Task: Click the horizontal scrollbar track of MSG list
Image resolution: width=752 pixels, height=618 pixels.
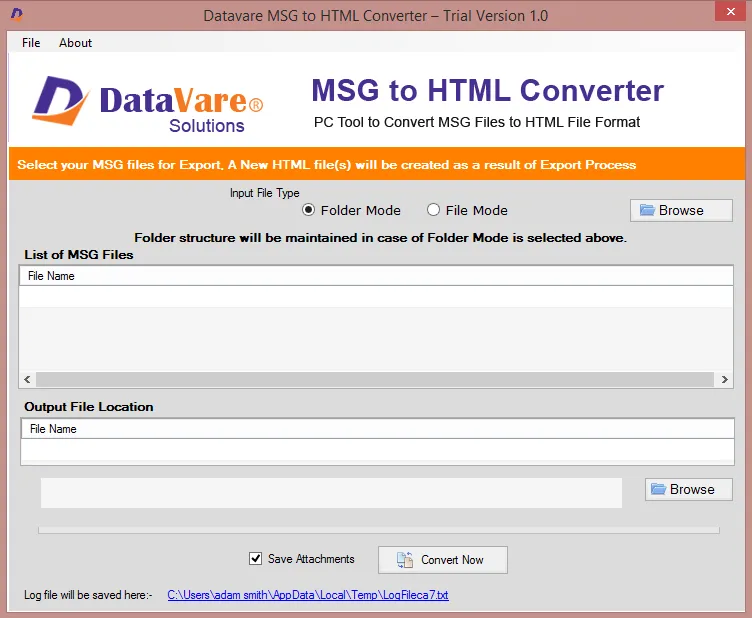Action: [375, 380]
